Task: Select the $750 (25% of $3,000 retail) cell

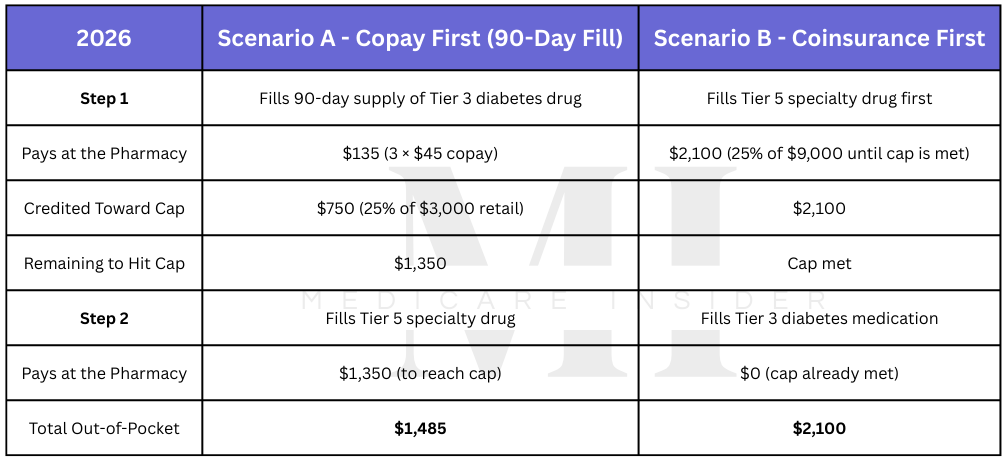Action: (420, 209)
